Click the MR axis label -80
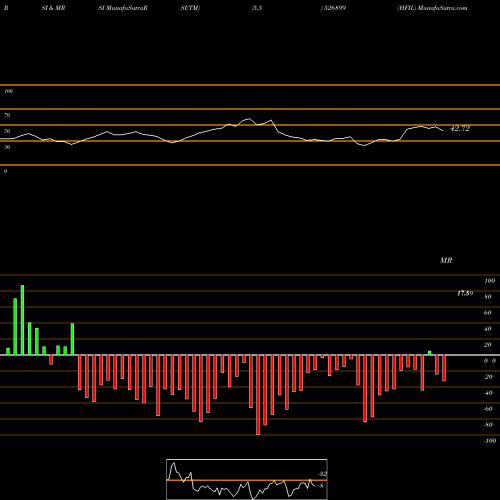 [488, 425]
